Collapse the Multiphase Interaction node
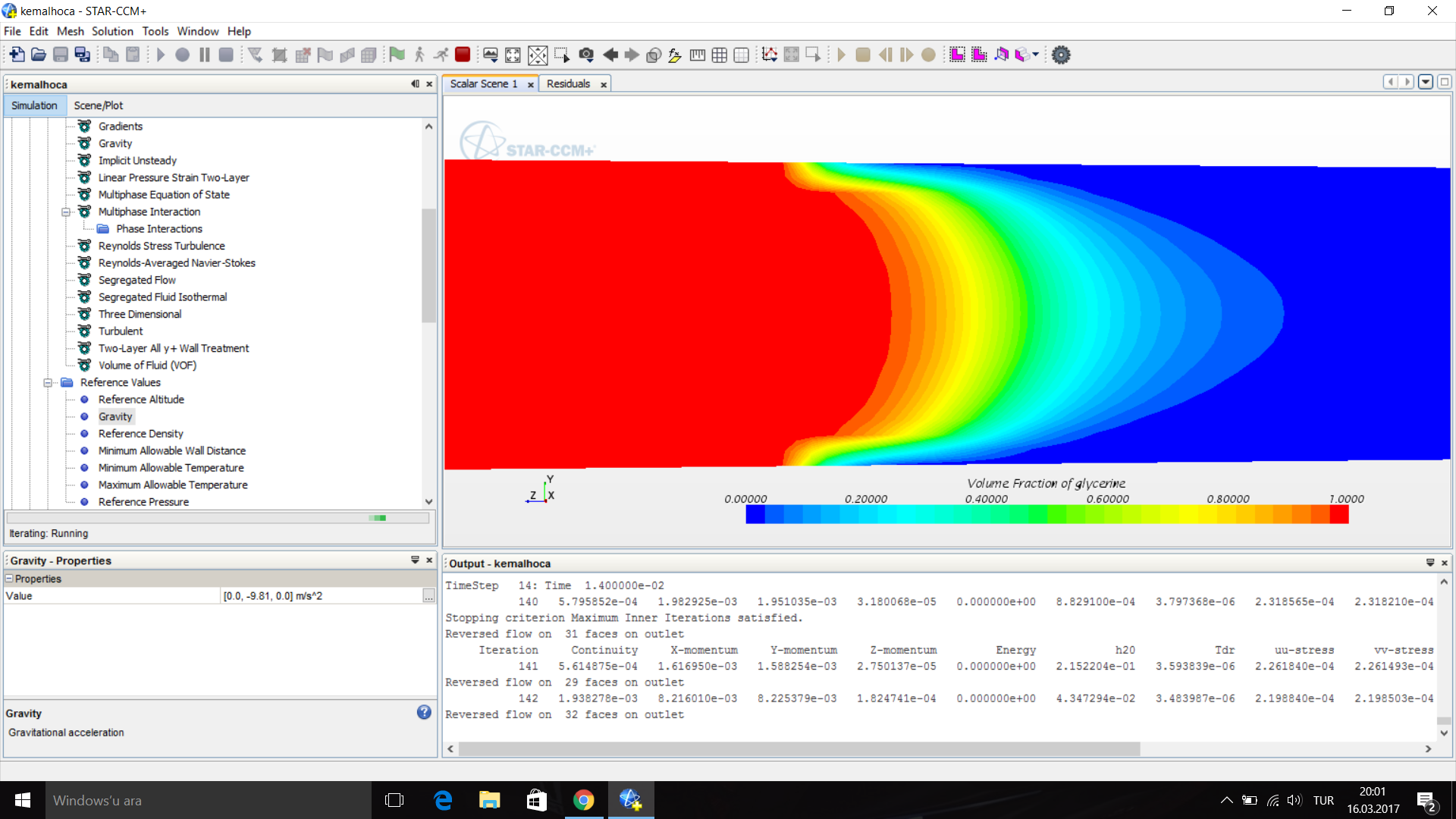The width and height of the screenshot is (1456, 819). click(66, 212)
